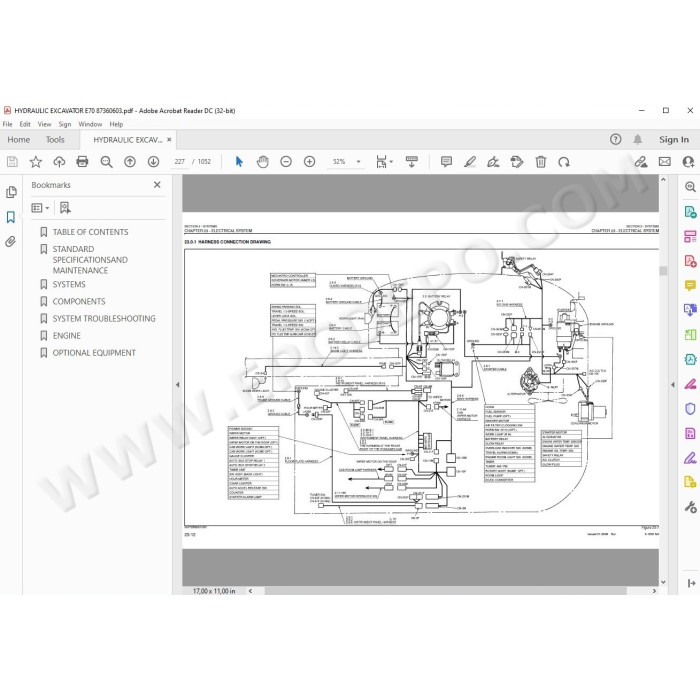Open Protect shield tool in right pane

(690, 409)
